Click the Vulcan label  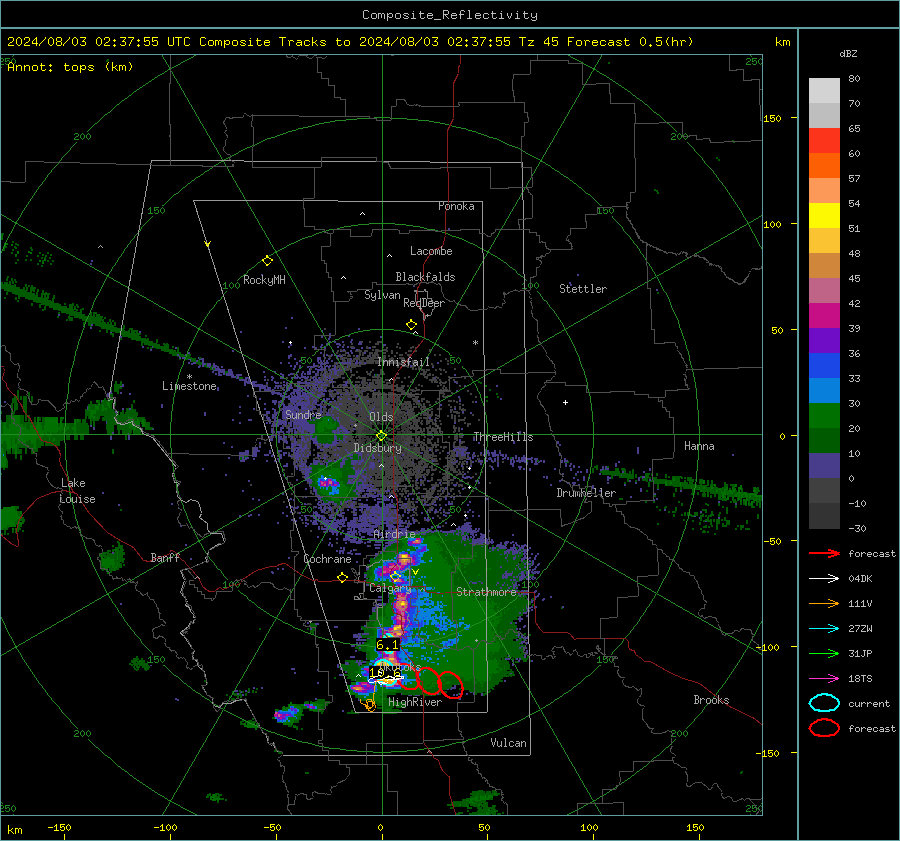(509, 743)
